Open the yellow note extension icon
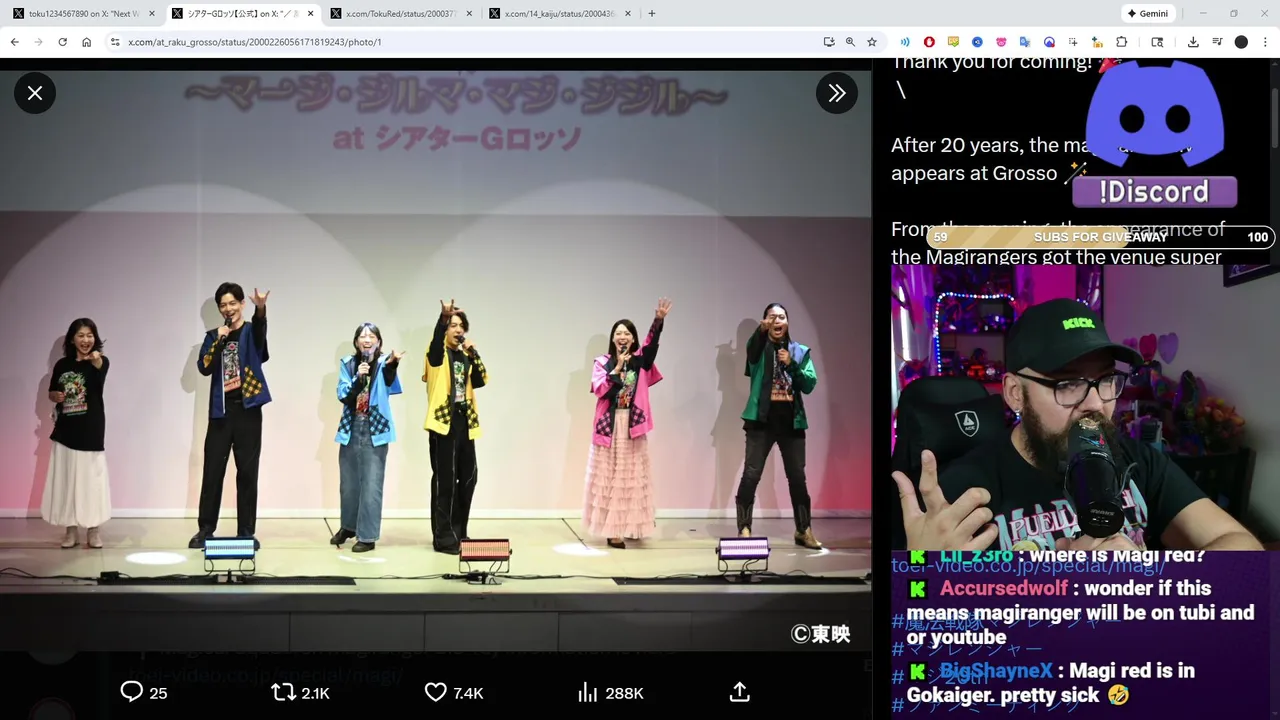This screenshot has width=1280, height=720. point(953,42)
